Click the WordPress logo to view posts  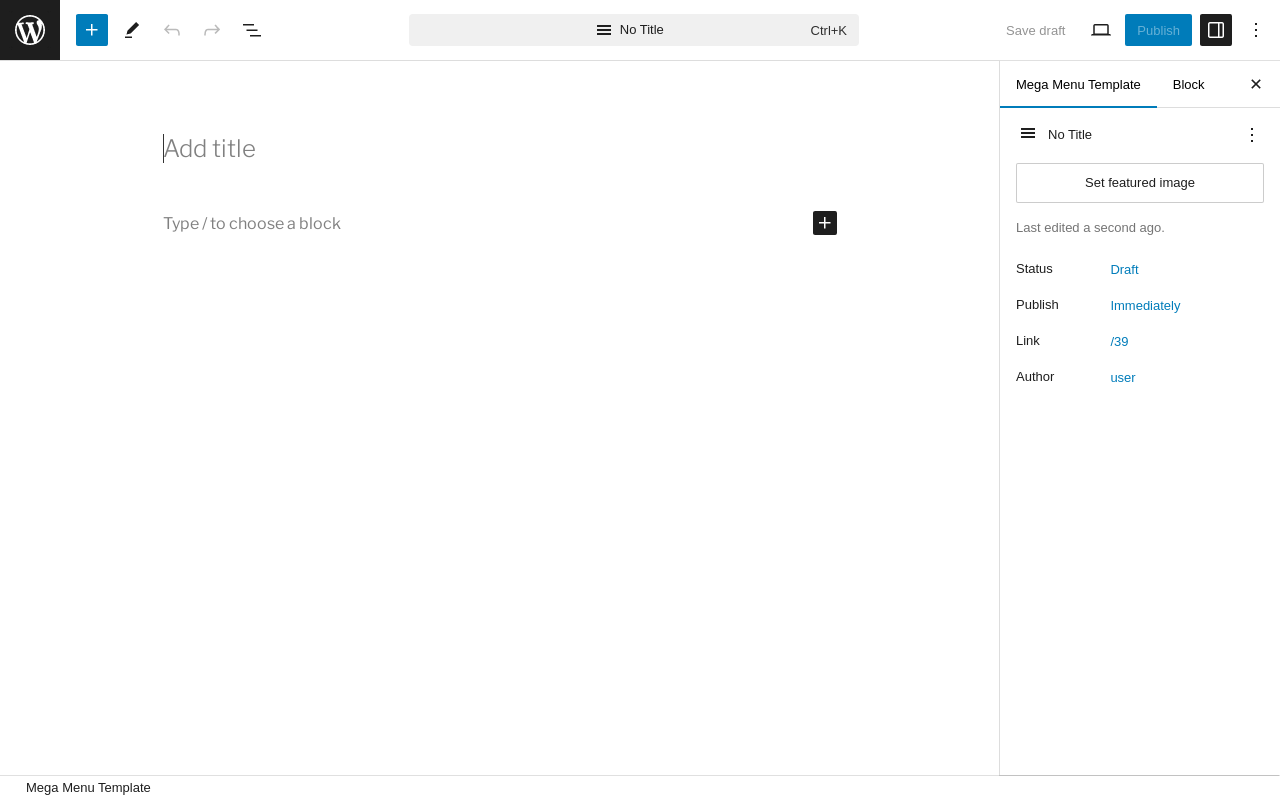[x=30, y=30]
